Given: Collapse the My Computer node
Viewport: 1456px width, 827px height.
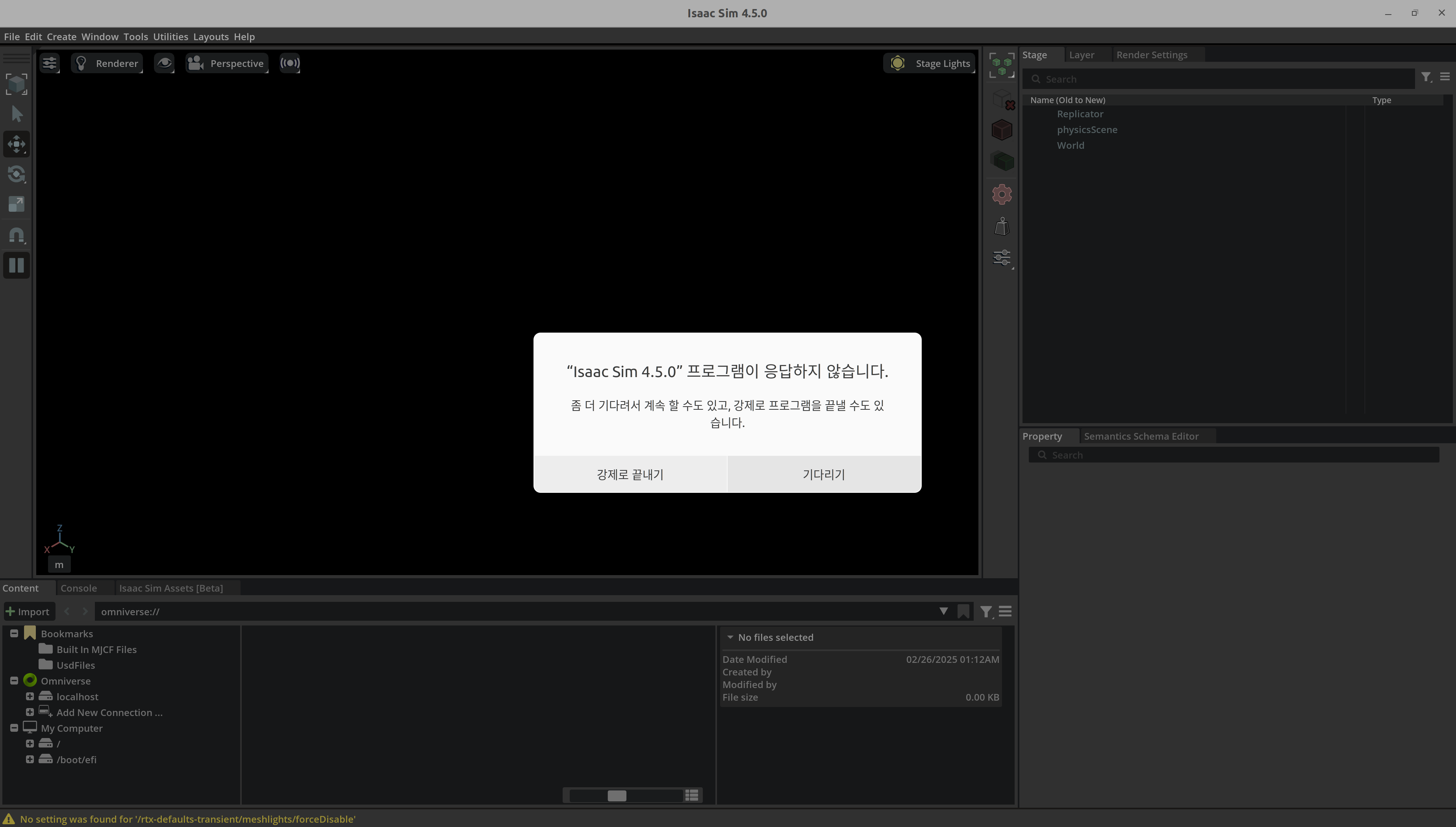Looking at the screenshot, I should click(x=14, y=727).
